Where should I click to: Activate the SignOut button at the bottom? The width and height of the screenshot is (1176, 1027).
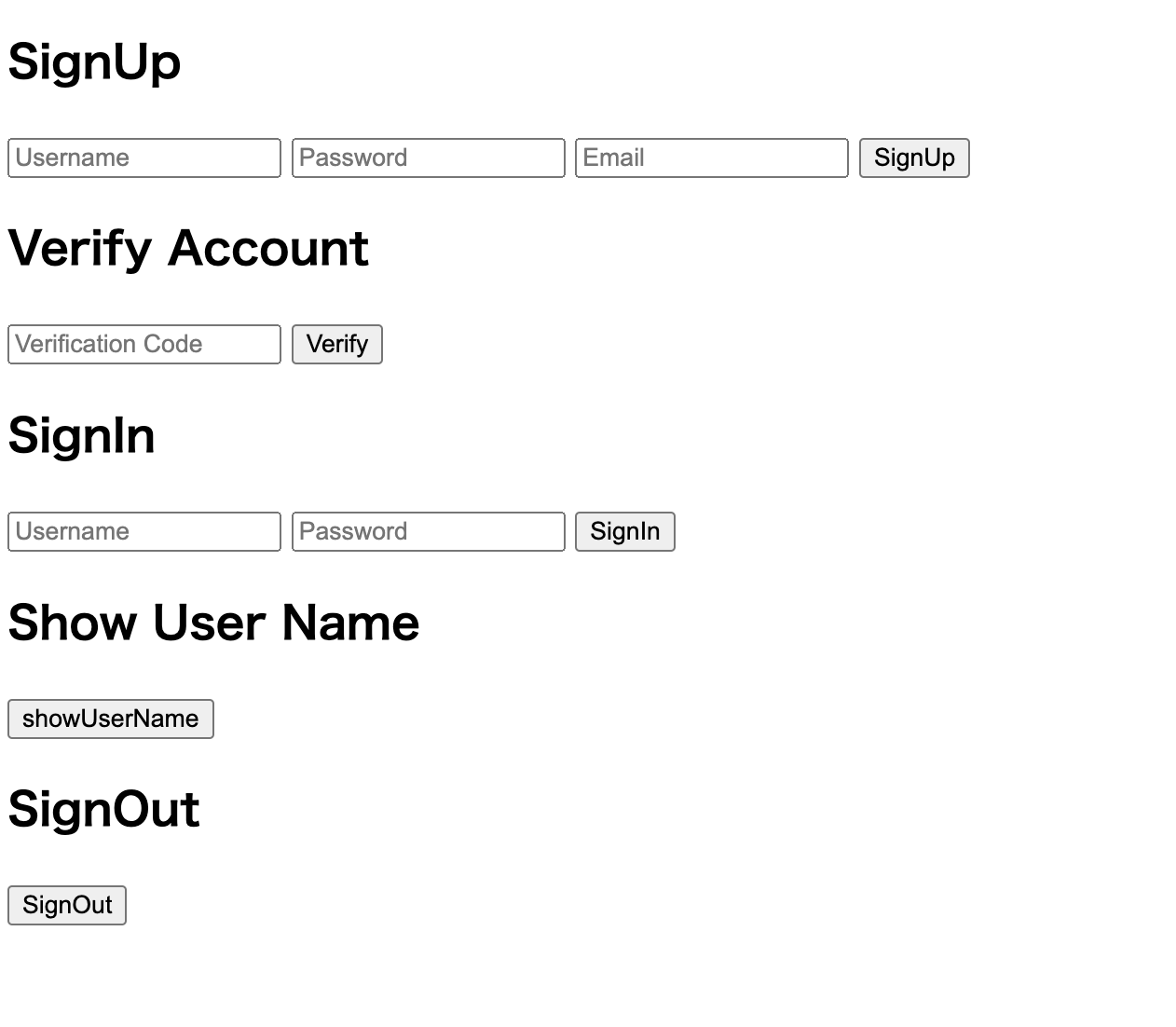tap(66, 906)
